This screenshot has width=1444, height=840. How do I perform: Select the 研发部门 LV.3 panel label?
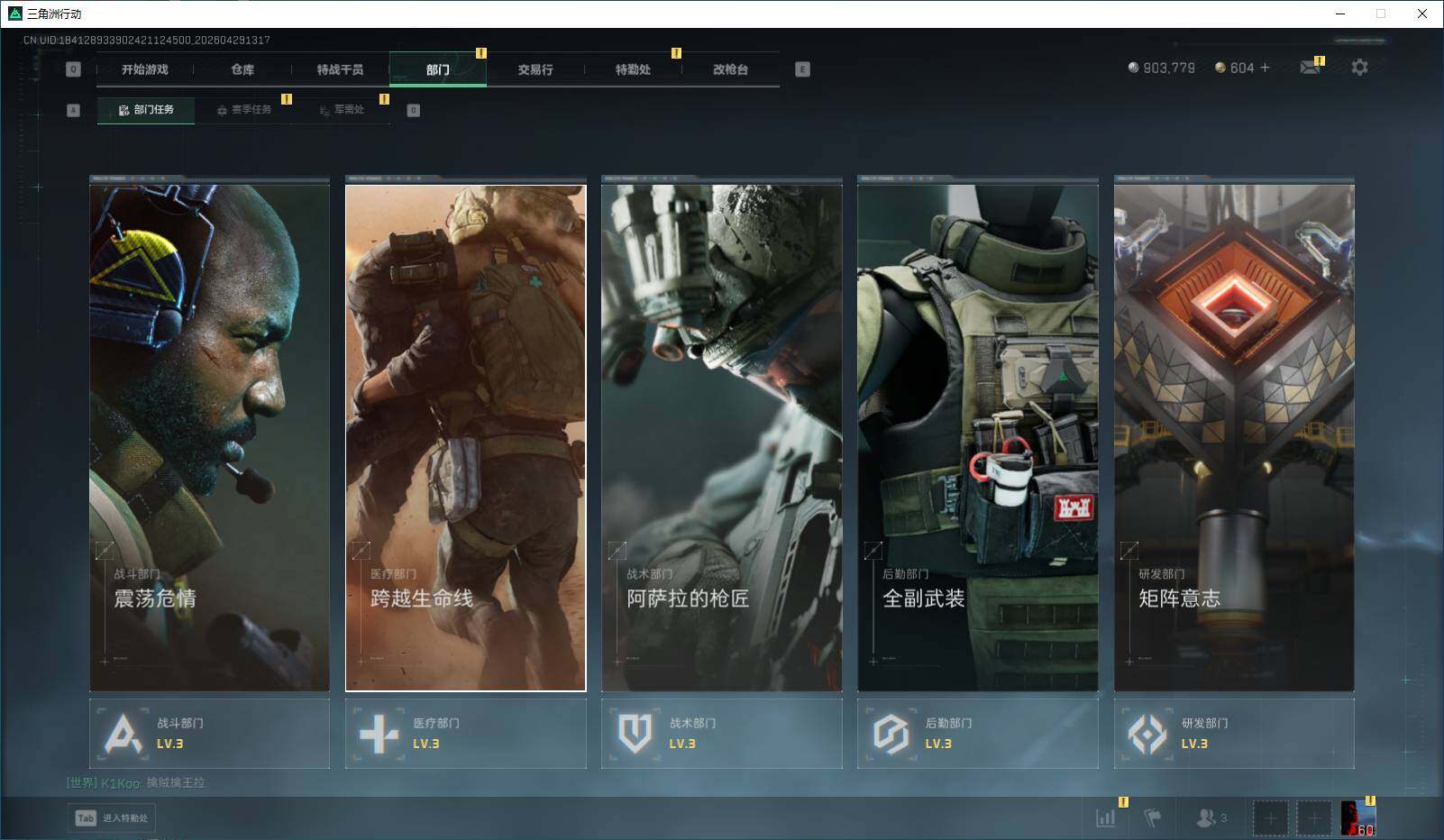point(1204,734)
